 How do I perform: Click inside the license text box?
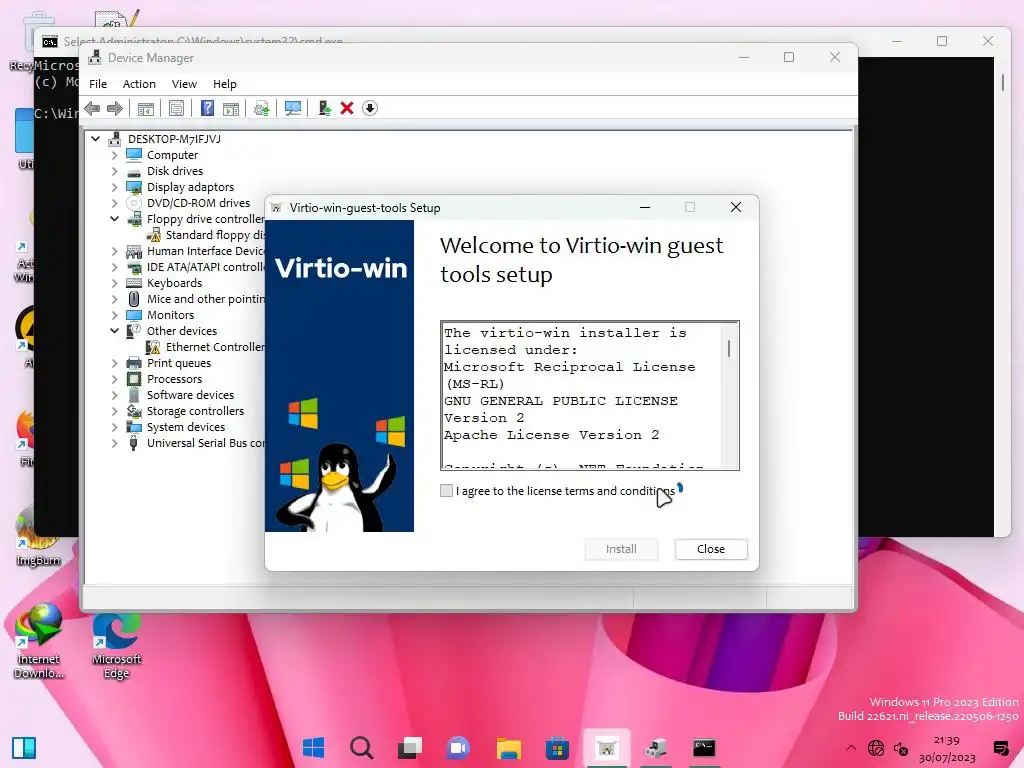click(x=581, y=395)
